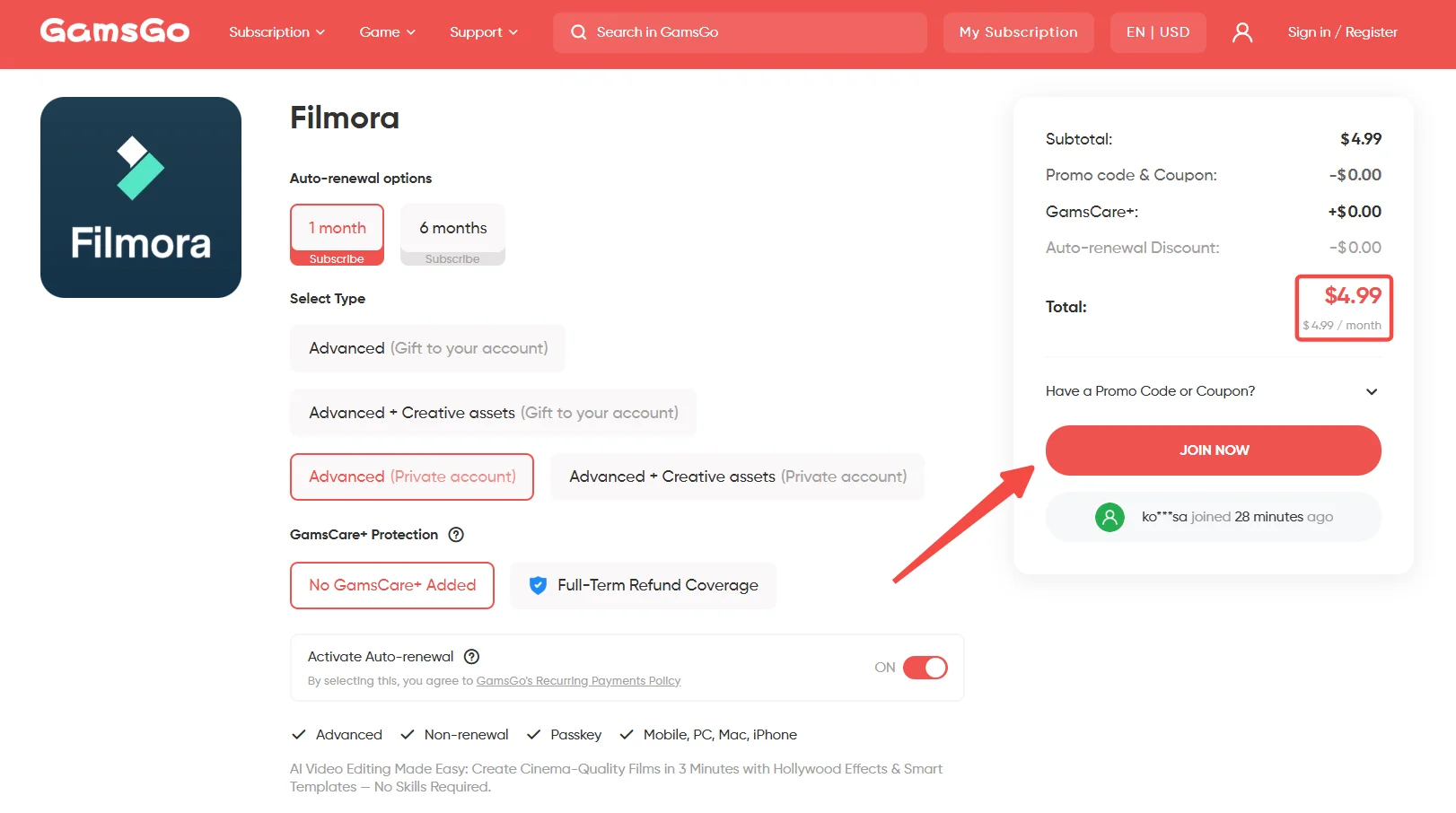The height and width of the screenshot is (813, 1456).
Task: Choose Advanced + Creative assets (Gift to your account)
Action: pyautogui.click(x=493, y=413)
